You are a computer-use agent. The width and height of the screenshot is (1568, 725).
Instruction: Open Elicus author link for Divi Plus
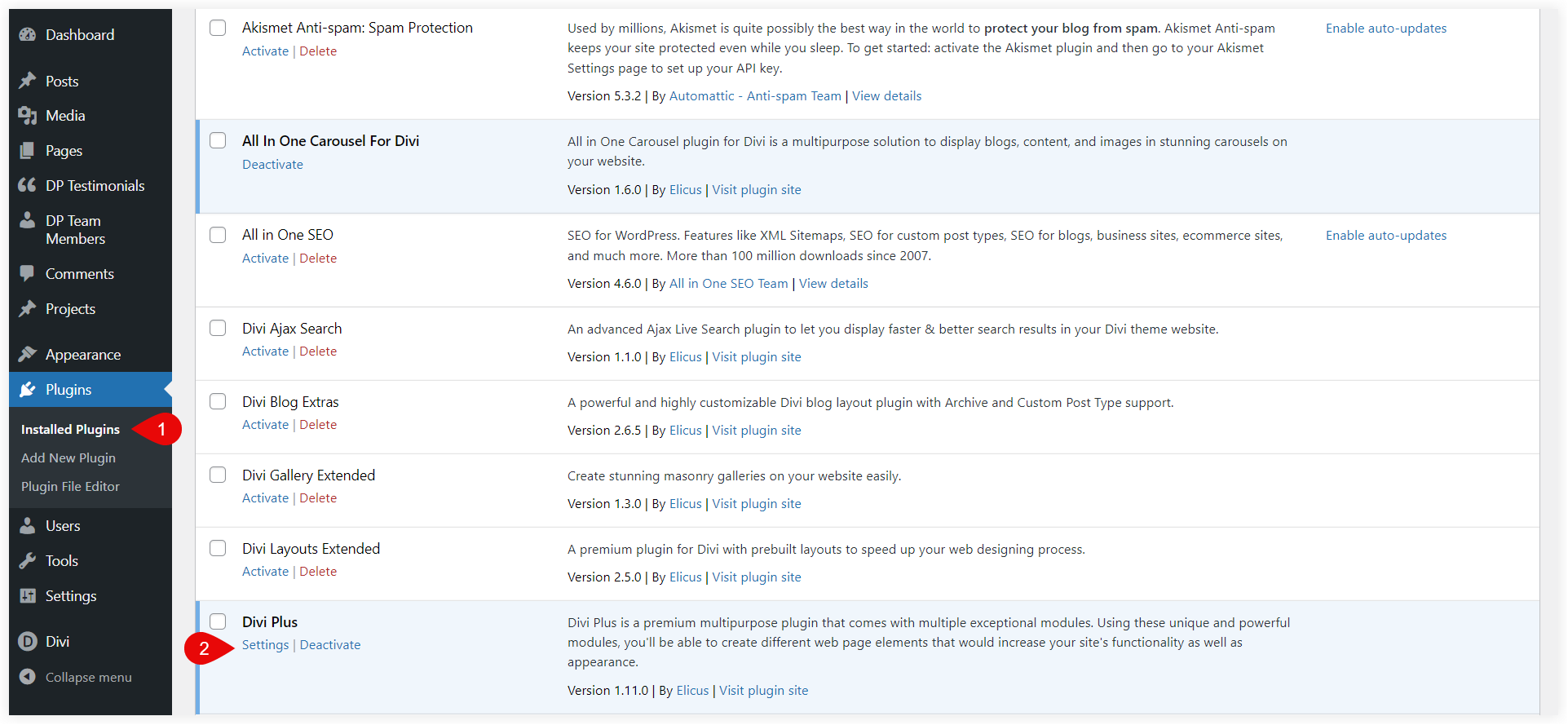[x=692, y=690]
